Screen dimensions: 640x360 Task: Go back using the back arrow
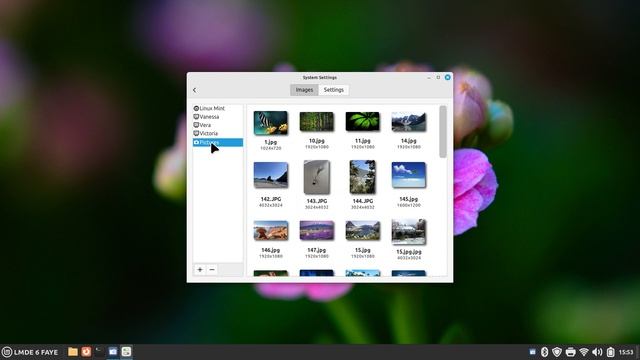pyautogui.click(x=194, y=90)
